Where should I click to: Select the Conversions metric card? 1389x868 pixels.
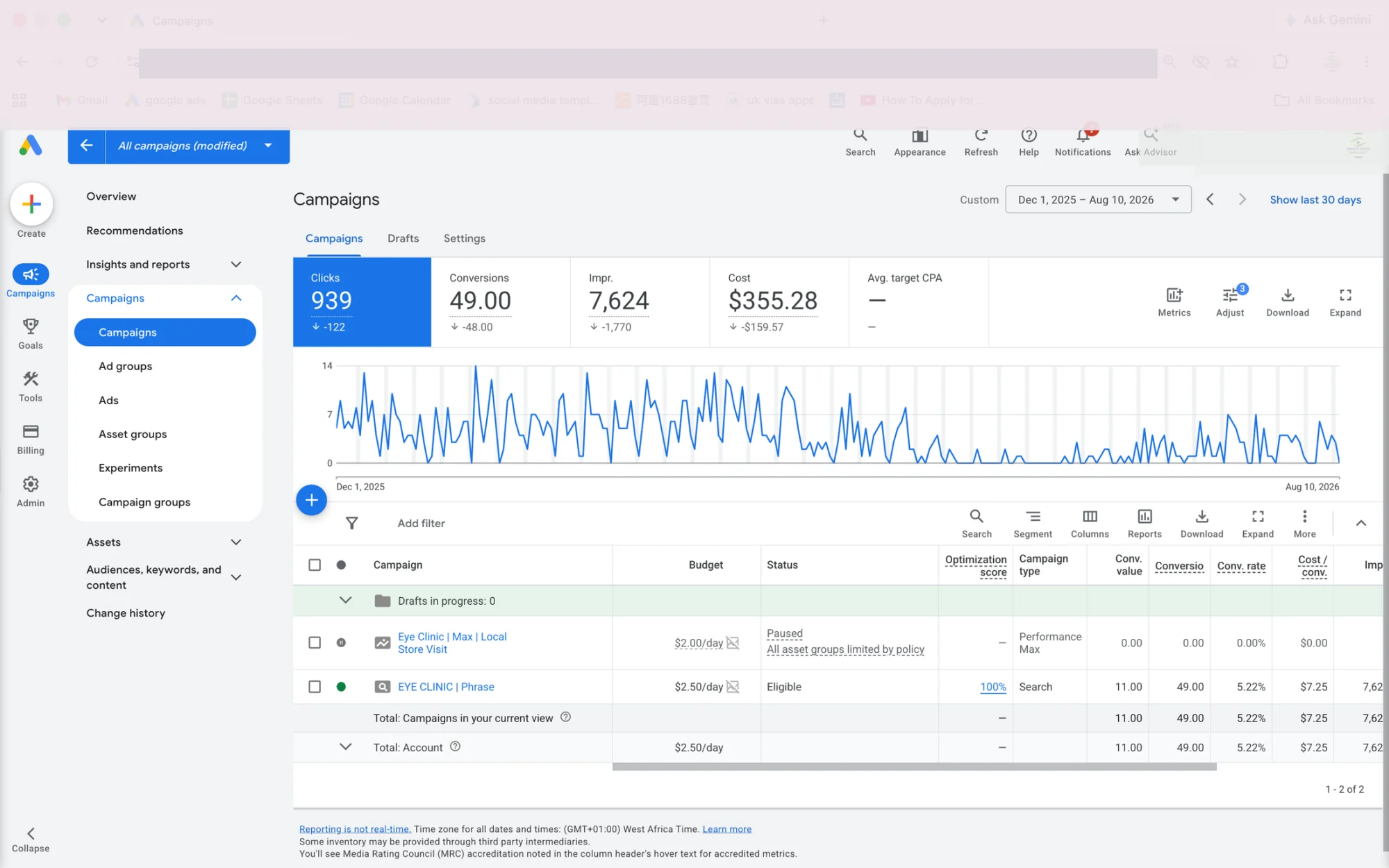(501, 302)
